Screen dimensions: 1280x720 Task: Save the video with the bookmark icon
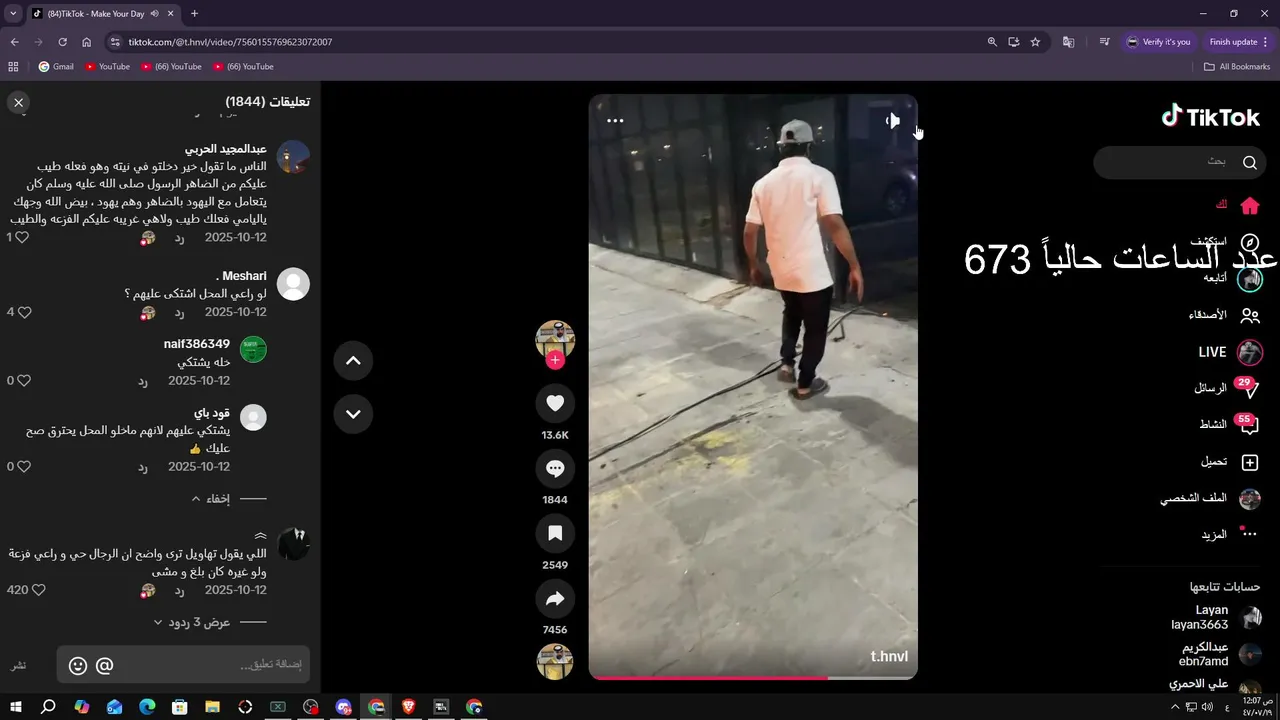(x=555, y=533)
